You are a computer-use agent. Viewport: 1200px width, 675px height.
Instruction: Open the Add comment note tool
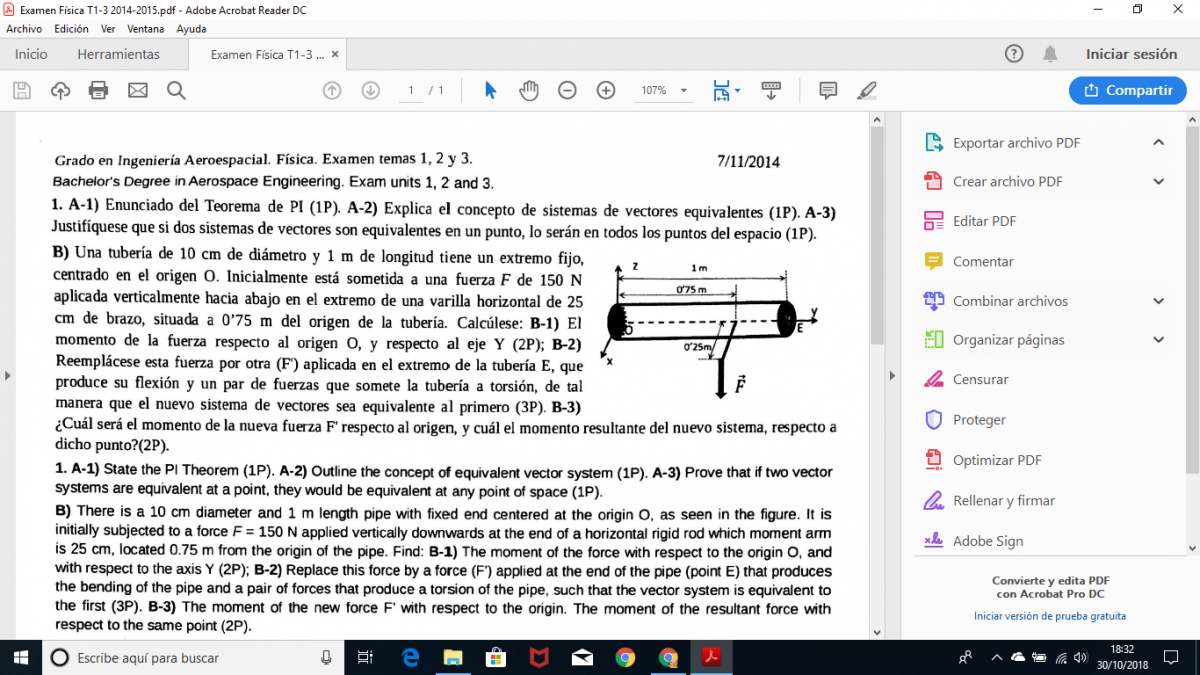828,91
